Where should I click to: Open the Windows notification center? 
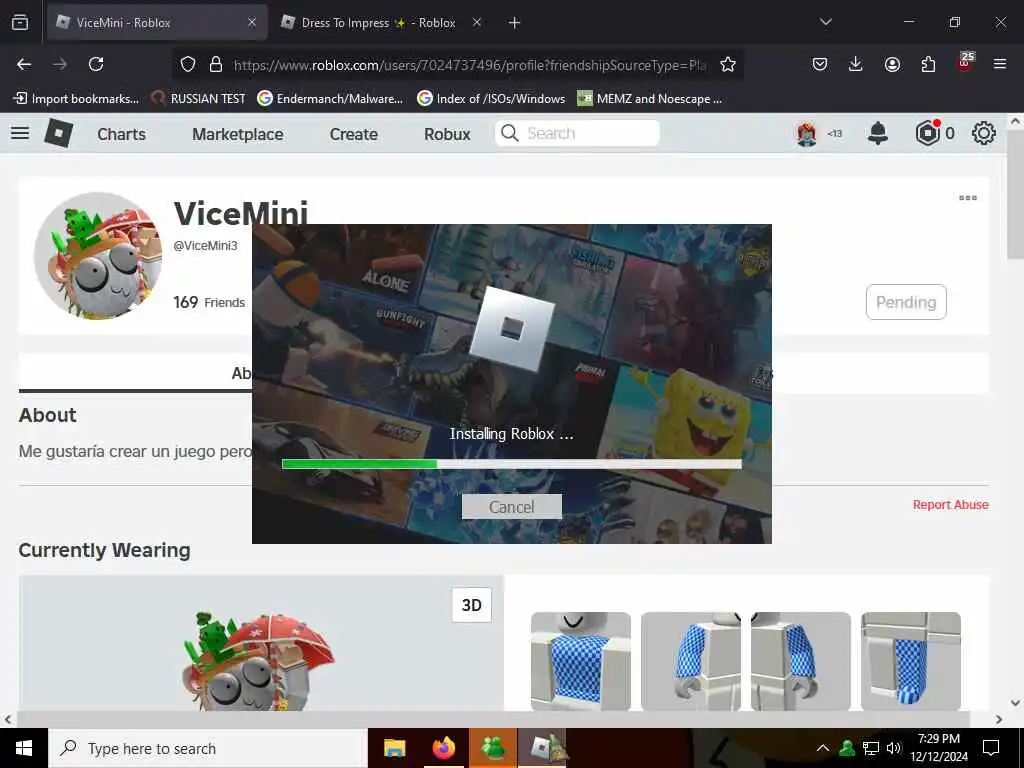pyautogui.click(x=991, y=748)
